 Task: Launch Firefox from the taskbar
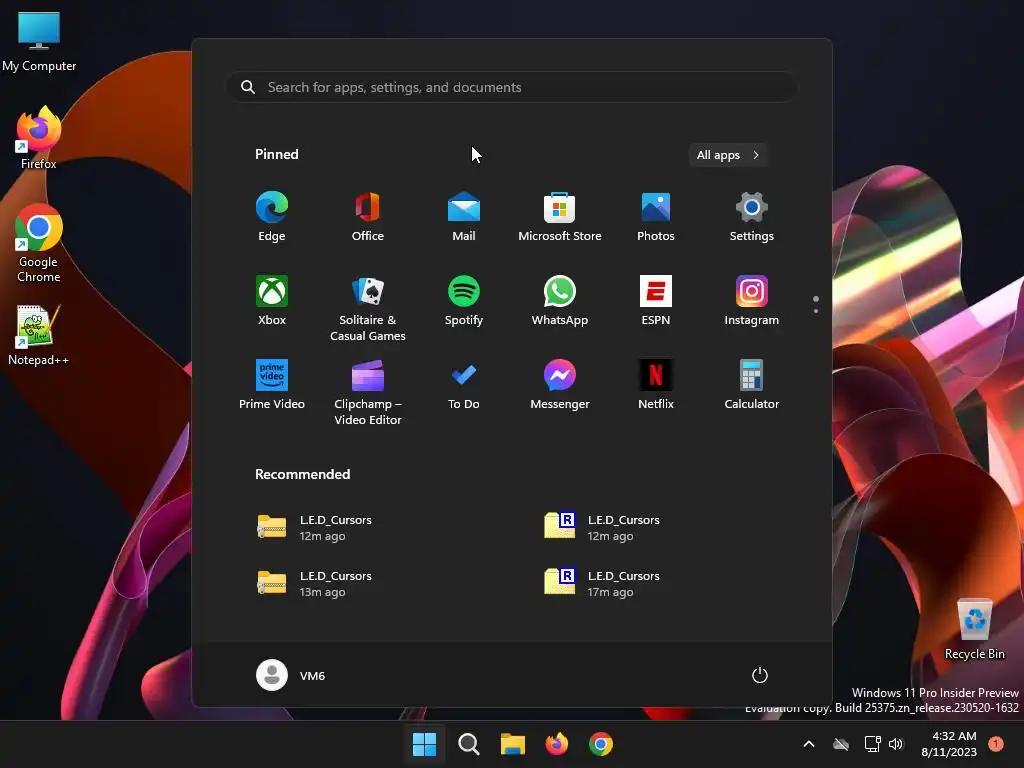tap(556, 744)
